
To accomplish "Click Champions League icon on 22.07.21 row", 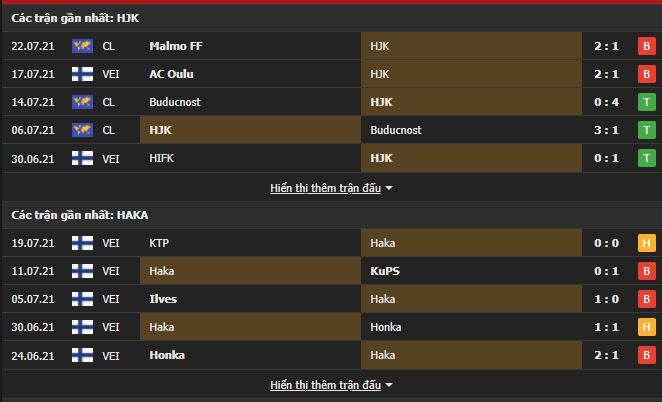I will point(82,46).
